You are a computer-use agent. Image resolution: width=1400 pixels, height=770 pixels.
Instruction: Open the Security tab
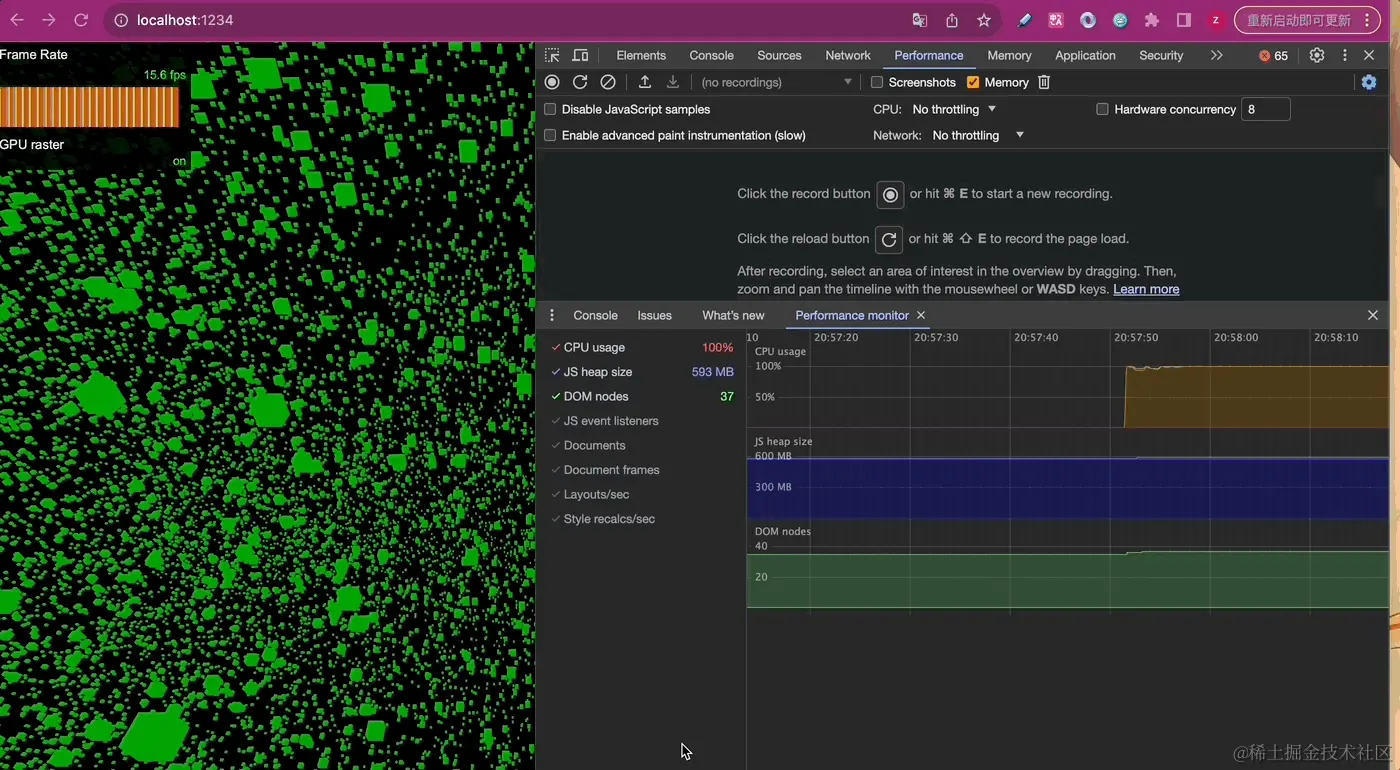point(1161,56)
